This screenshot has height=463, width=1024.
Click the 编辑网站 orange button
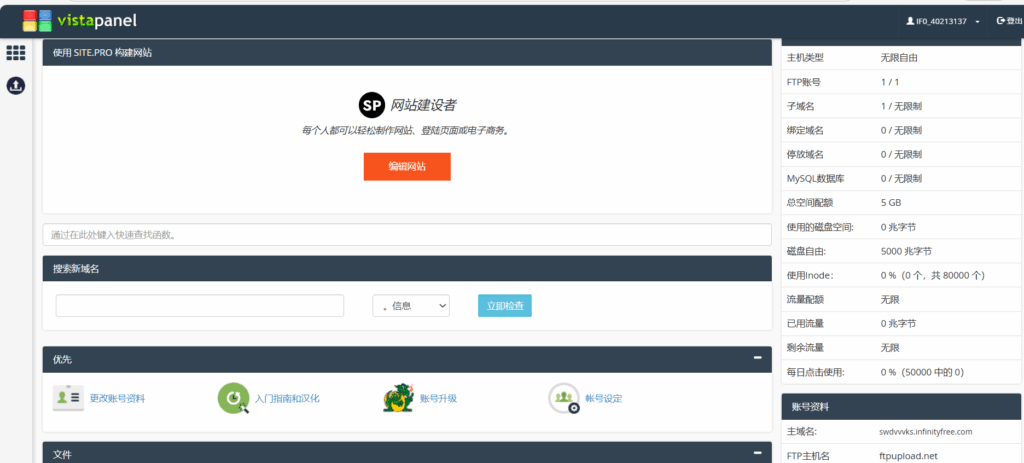407,167
